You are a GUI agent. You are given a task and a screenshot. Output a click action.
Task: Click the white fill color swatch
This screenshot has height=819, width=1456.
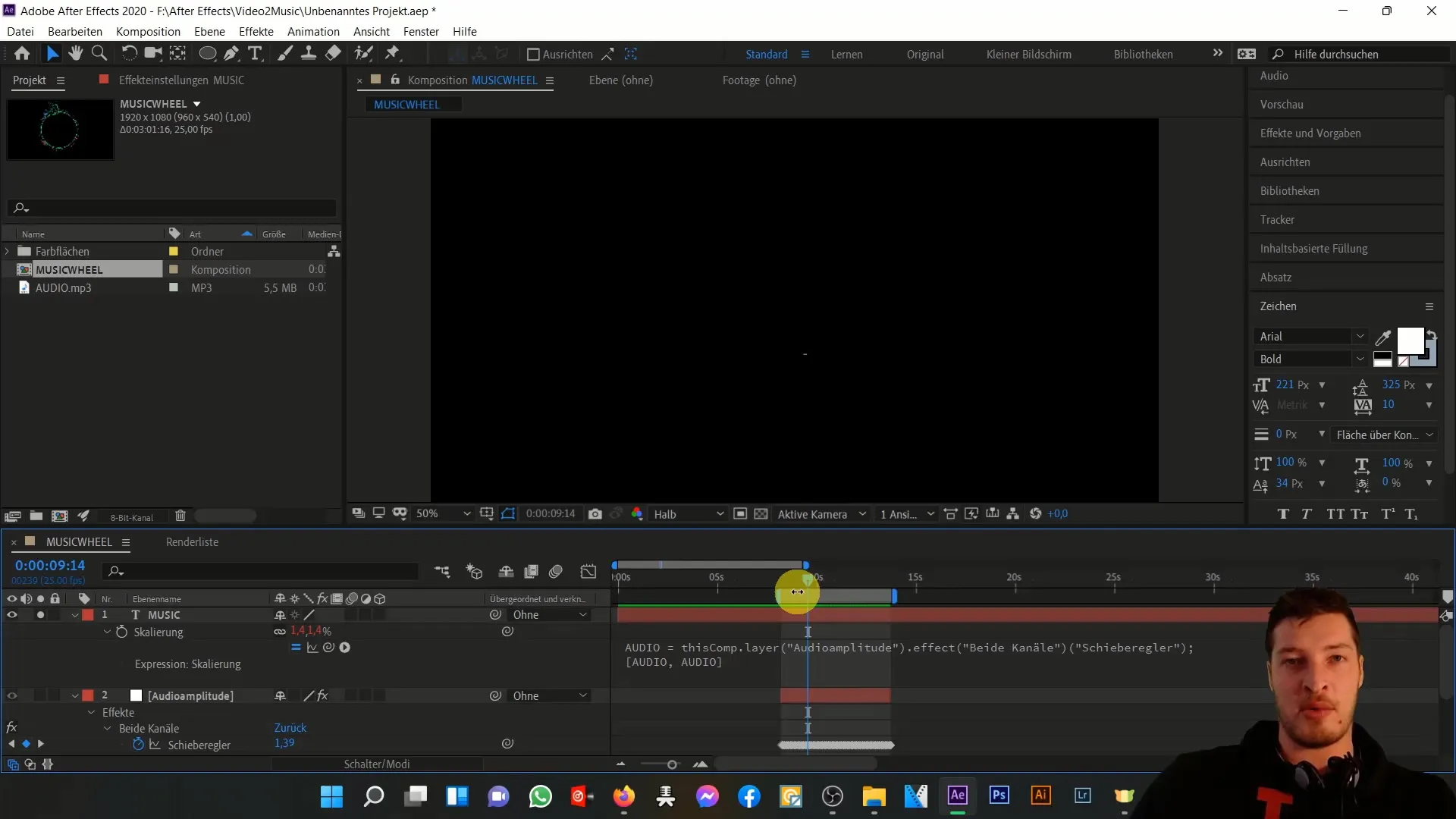tap(1410, 341)
